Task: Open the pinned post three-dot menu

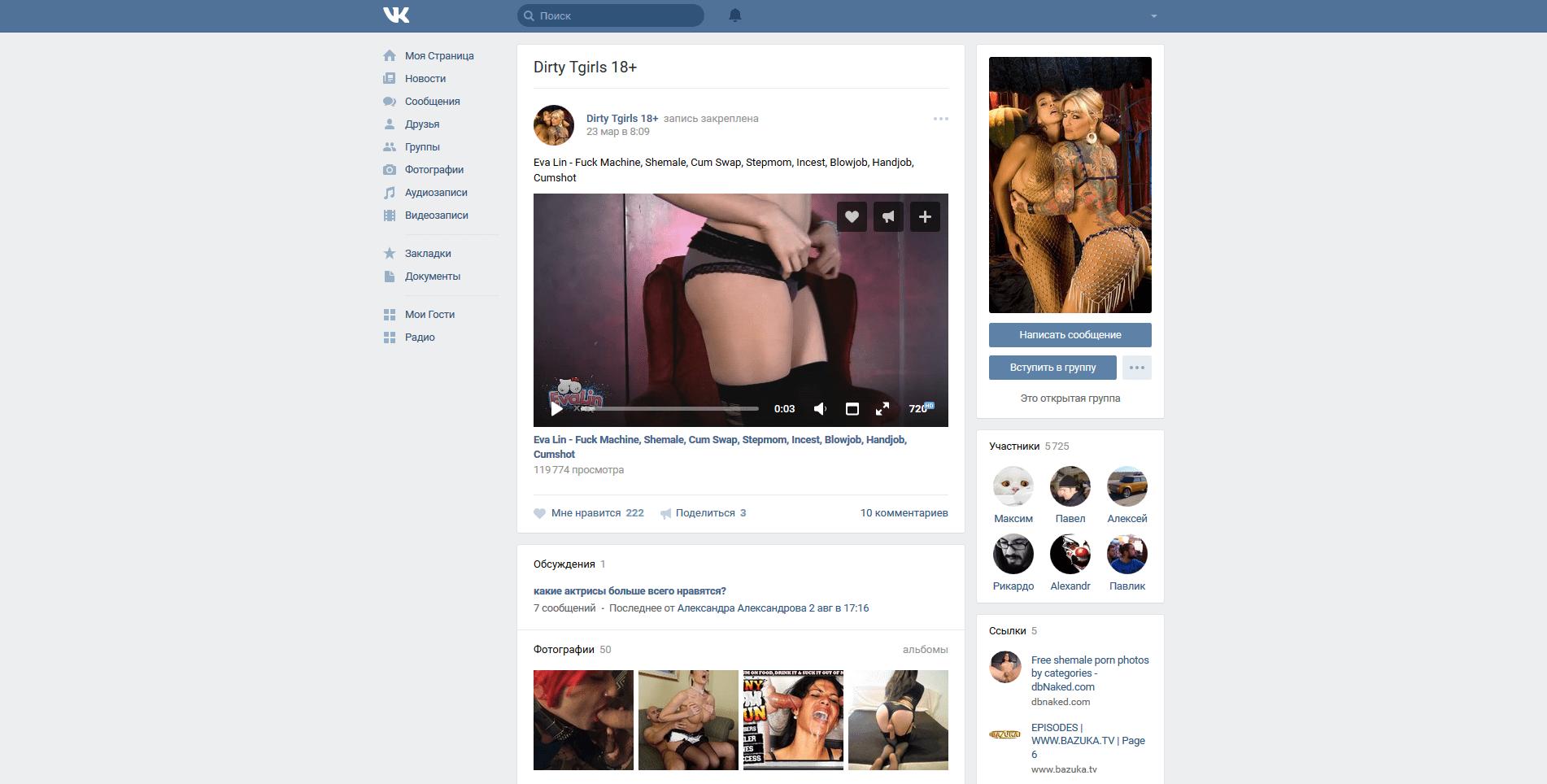Action: [940, 119]
